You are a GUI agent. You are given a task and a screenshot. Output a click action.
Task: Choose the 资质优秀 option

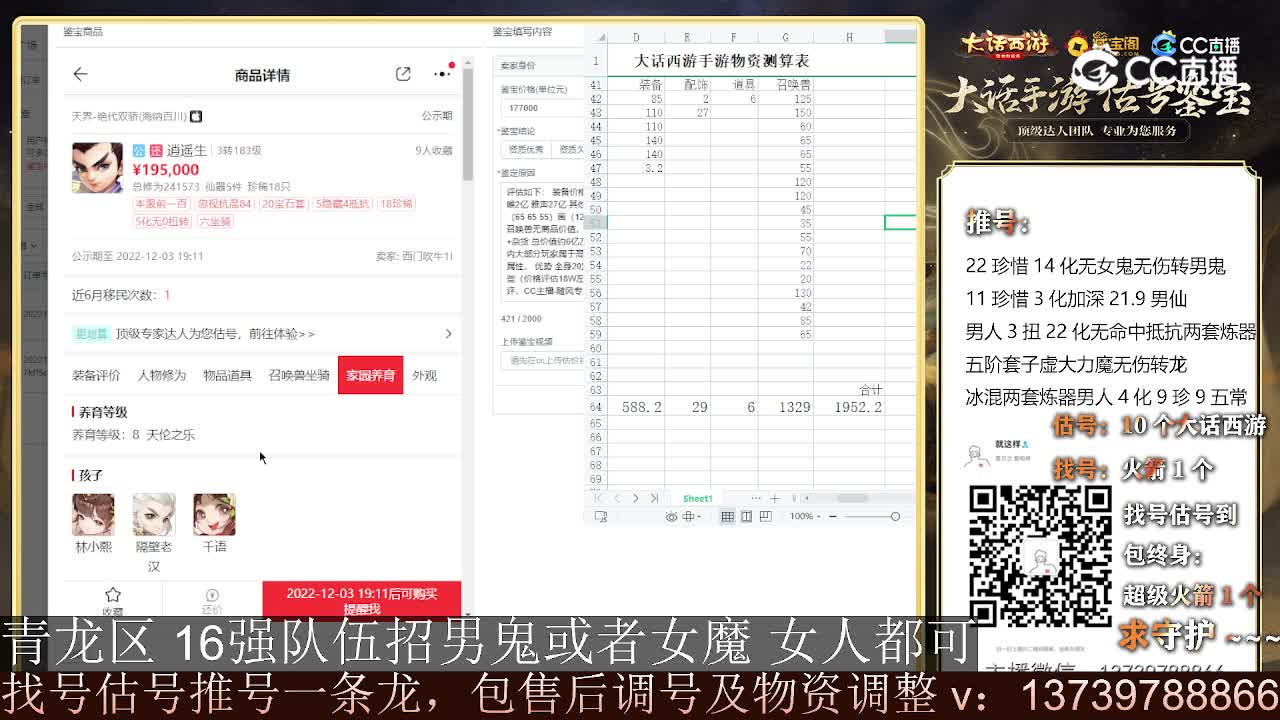(x=526, y=149)
